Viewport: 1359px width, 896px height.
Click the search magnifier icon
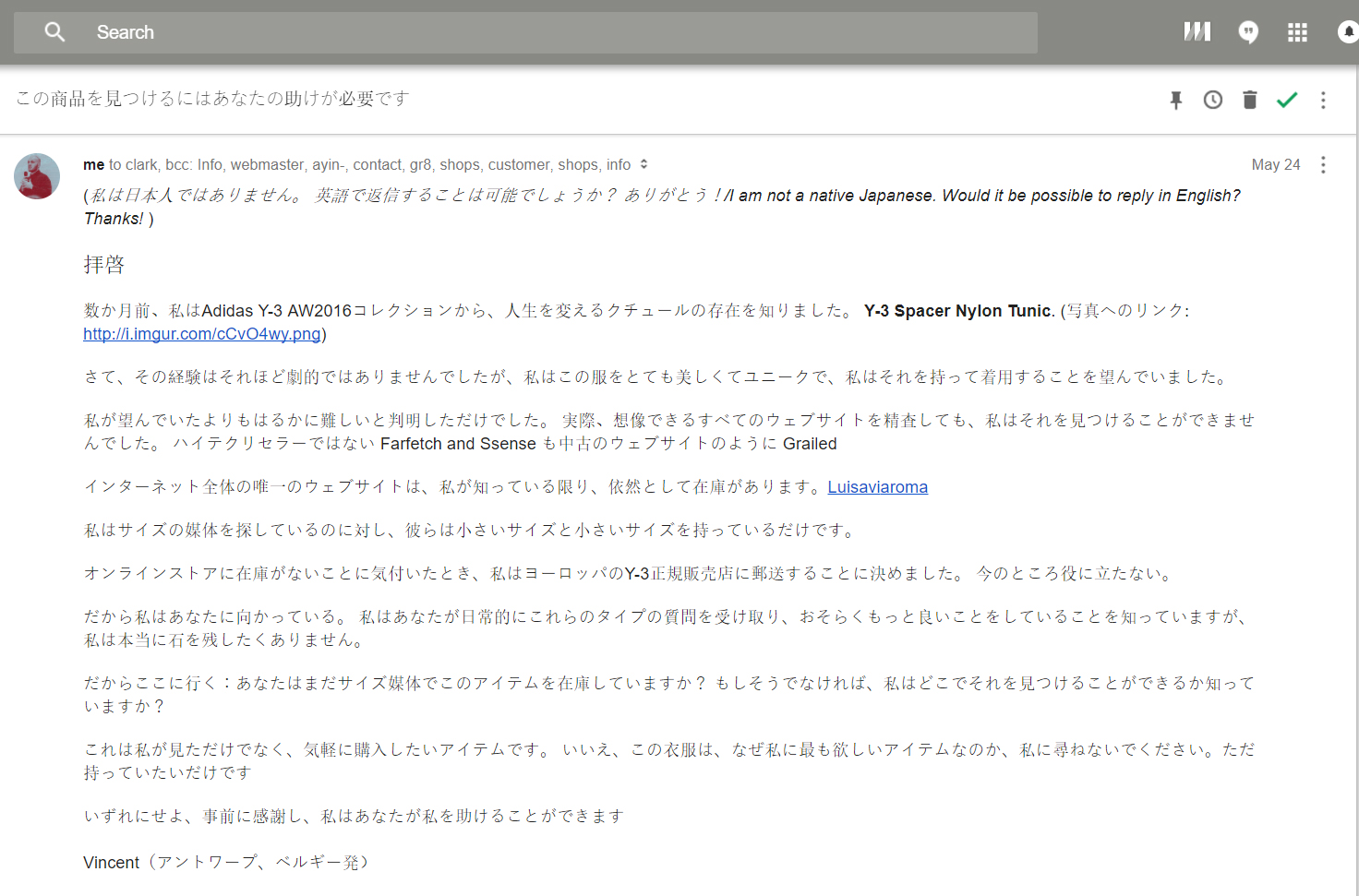[x=54, y=32]
